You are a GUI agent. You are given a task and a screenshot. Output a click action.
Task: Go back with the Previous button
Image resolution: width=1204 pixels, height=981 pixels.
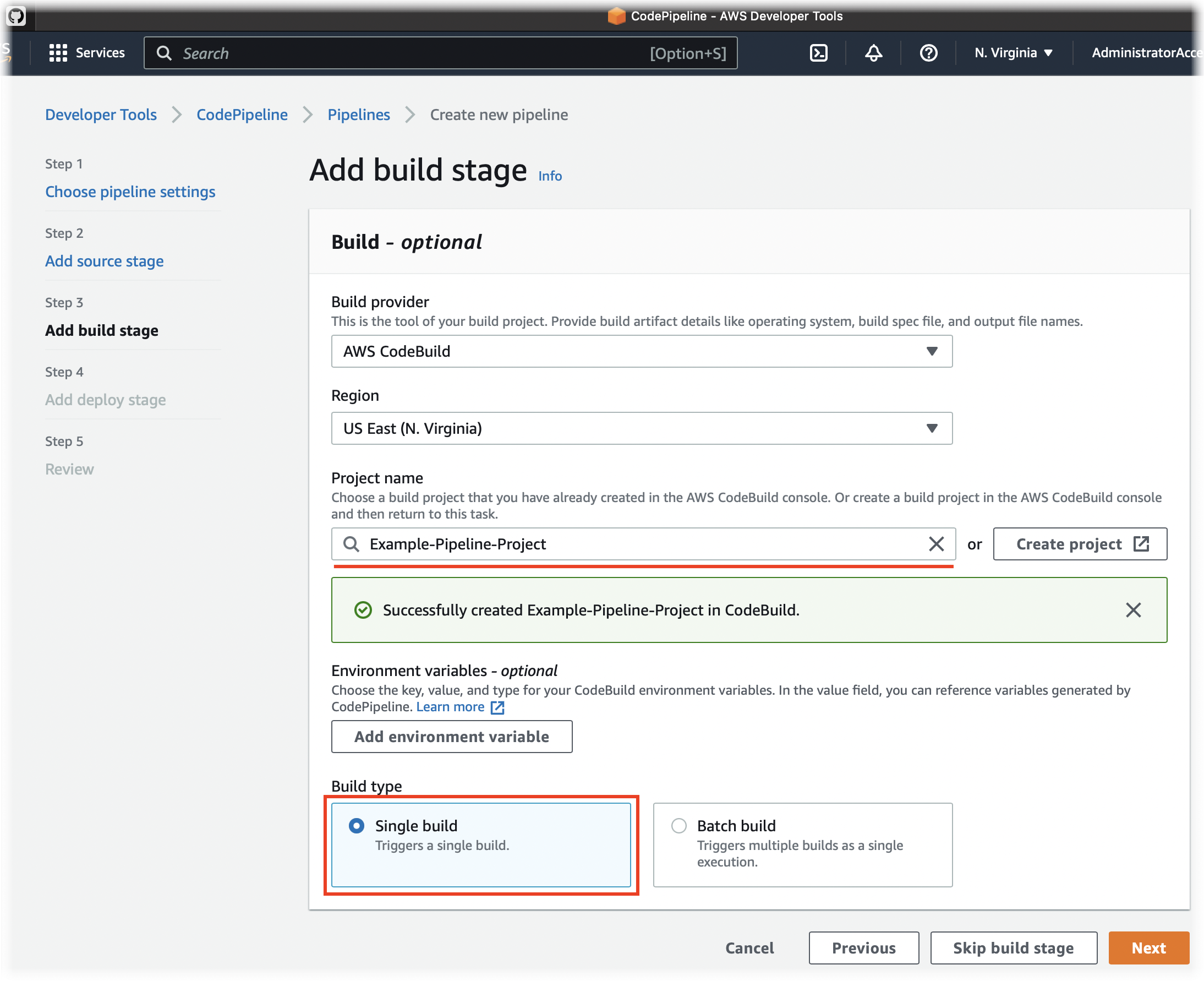863,947
